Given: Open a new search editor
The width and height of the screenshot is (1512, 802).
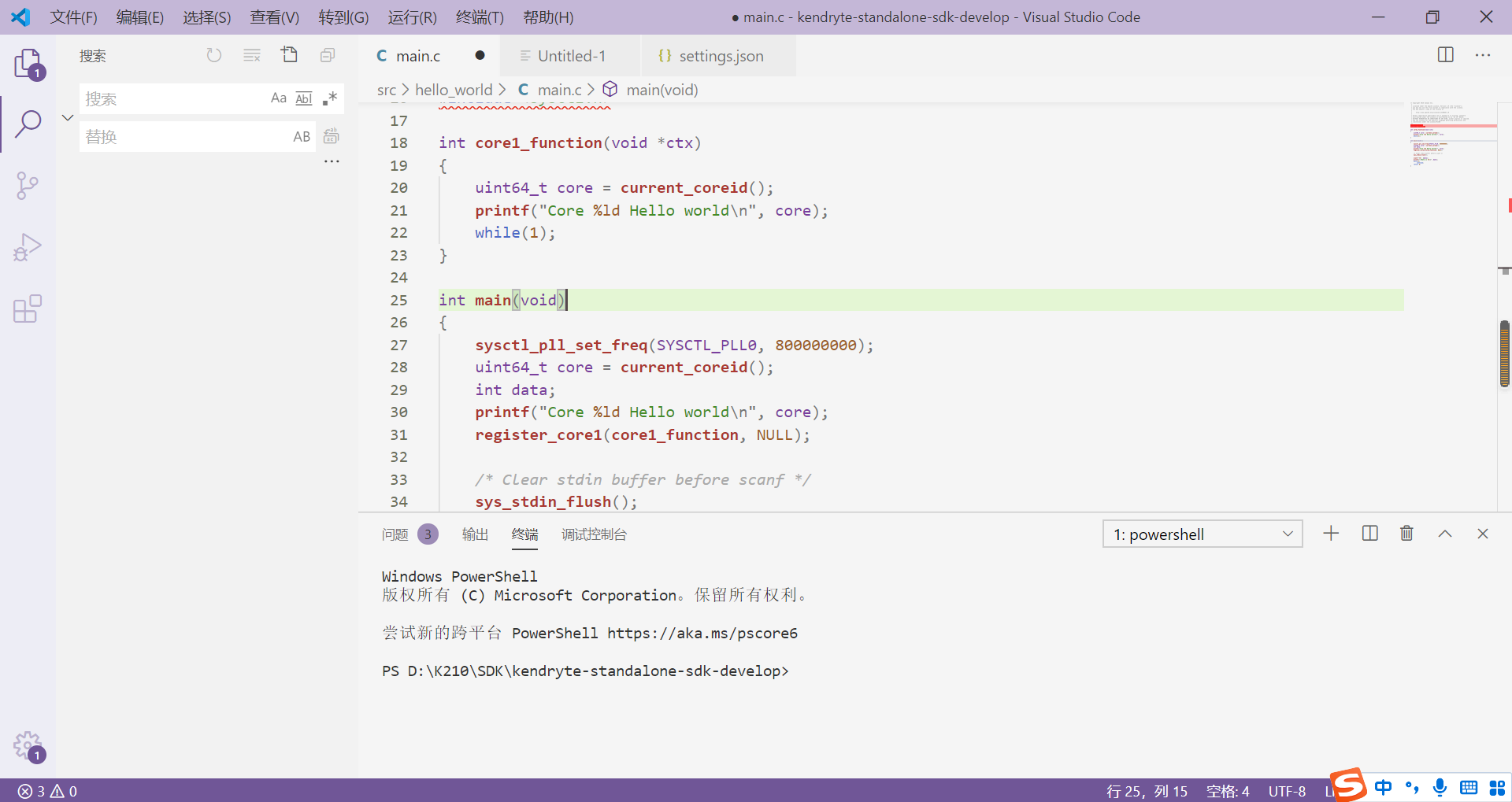Looking at the screenshot, I should tap(290, 55).
